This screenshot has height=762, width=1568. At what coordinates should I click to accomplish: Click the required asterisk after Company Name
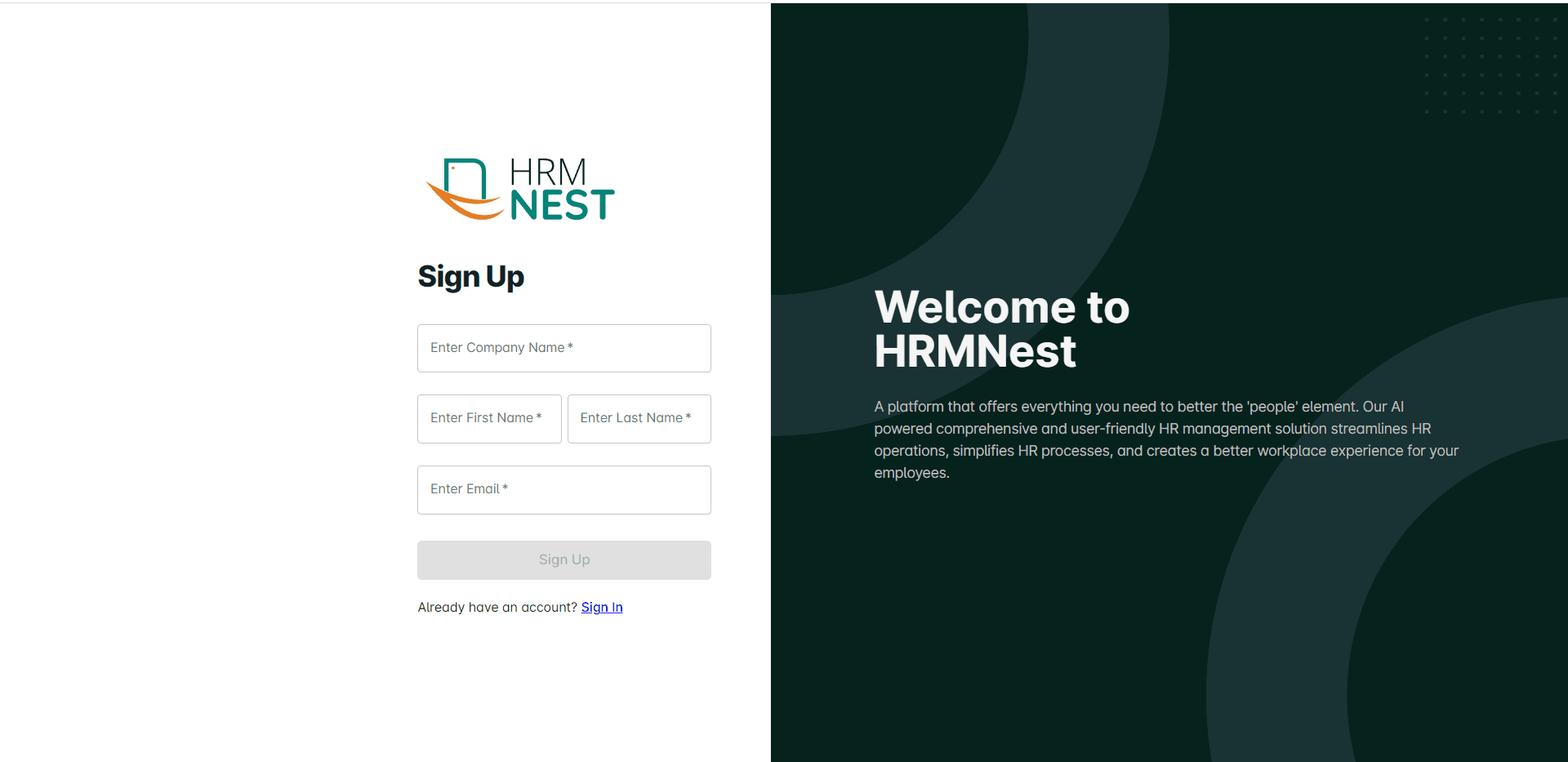570,346
